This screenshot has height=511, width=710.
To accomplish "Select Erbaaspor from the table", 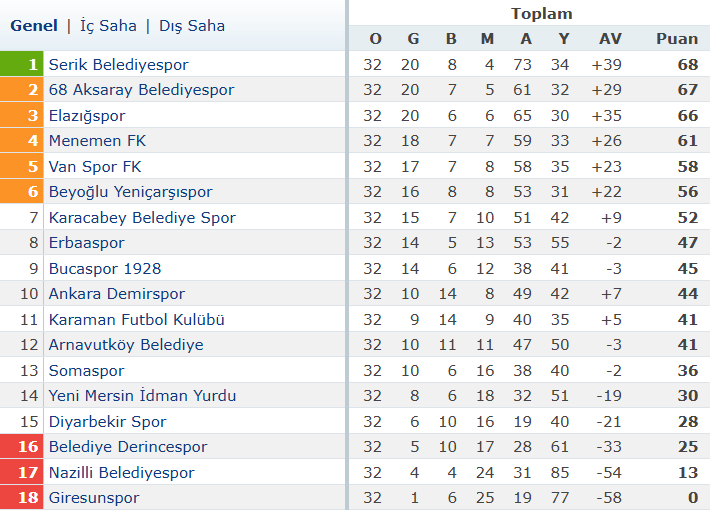I will tap(86, 243).
